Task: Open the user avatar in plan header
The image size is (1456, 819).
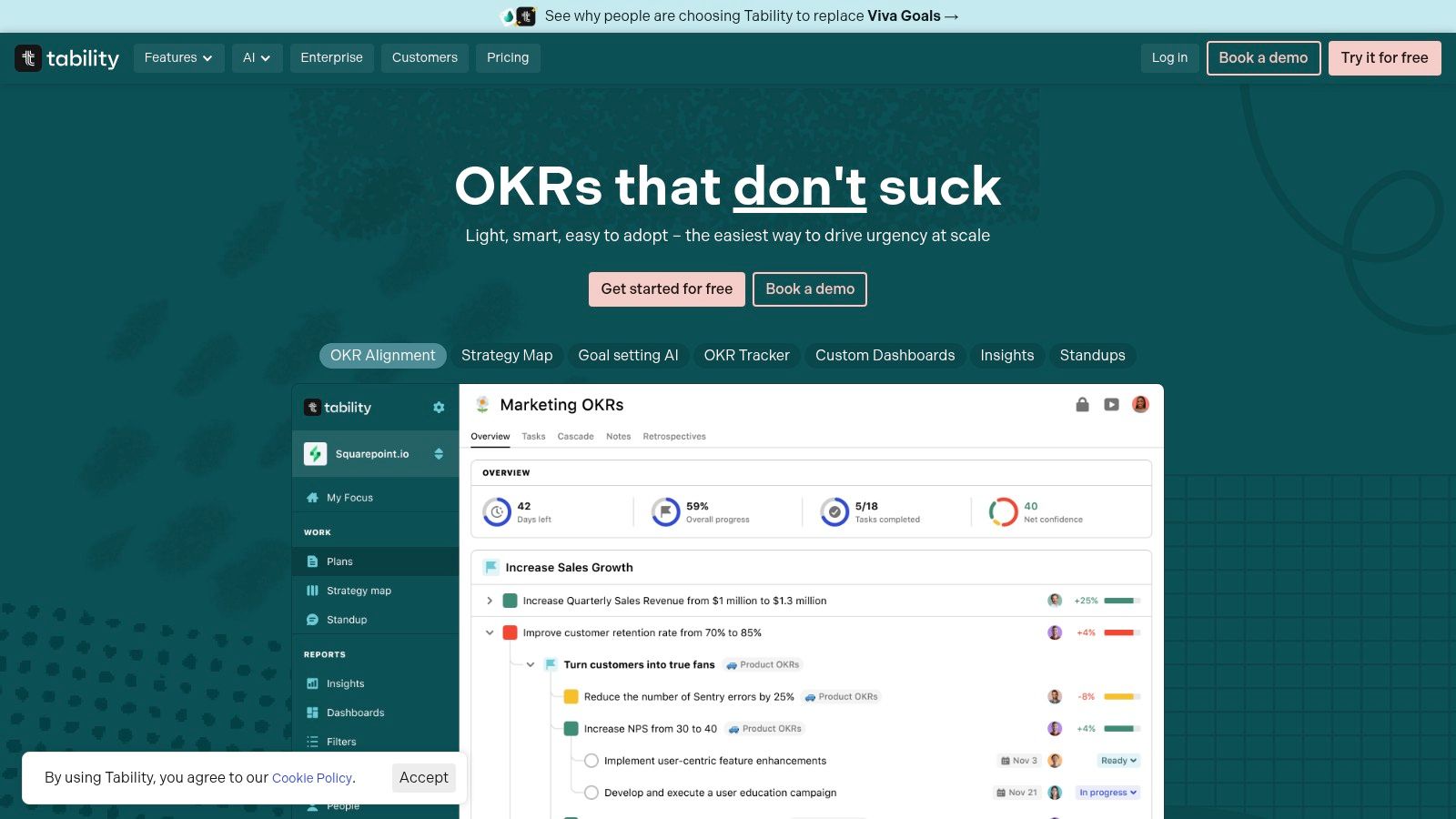Action: pyautogui.click(x=1140, y=404)
